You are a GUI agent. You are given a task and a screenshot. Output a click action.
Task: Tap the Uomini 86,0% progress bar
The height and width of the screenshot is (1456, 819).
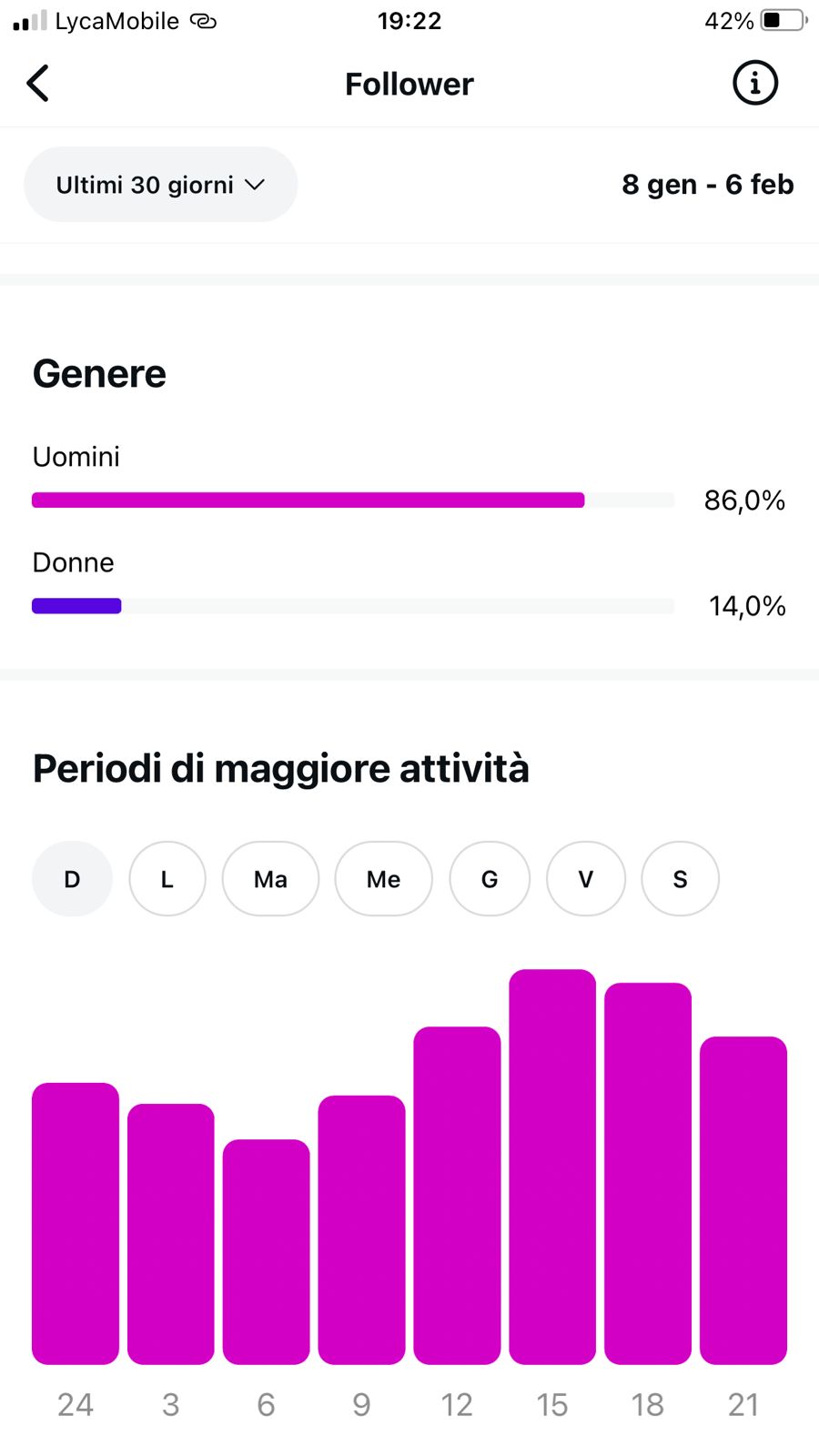pyautogui.click(x=353, y=500)
